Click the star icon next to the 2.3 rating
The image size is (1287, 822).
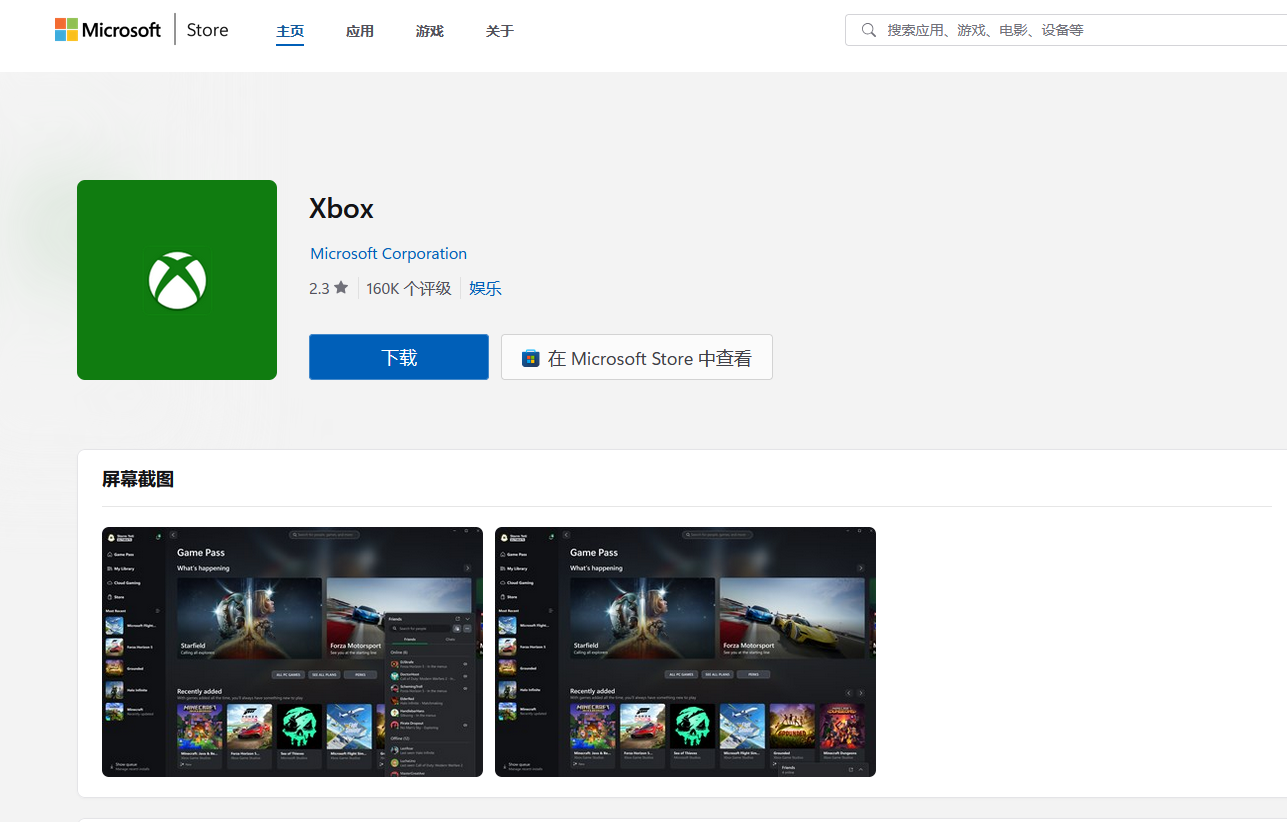pos(342,287)
